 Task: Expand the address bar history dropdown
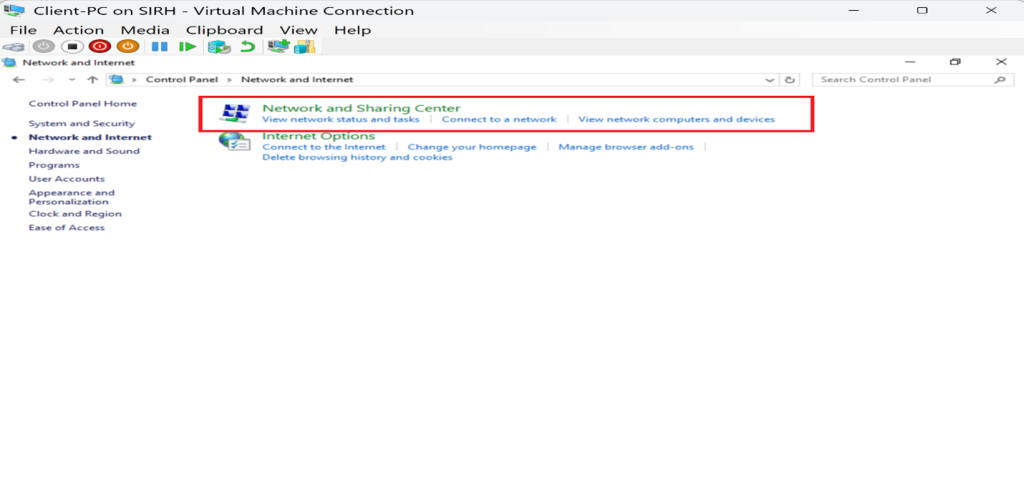click(768, 80)
